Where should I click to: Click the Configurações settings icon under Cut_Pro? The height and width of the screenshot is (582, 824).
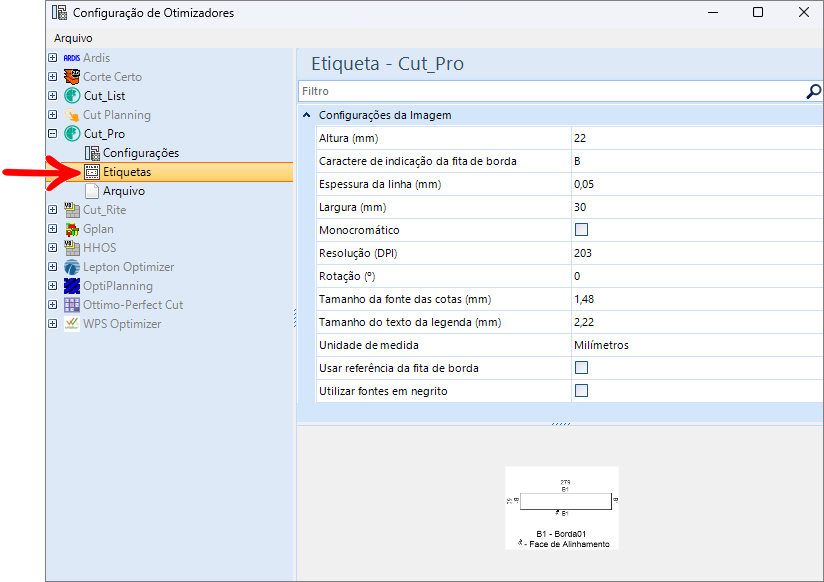coord(92,153)
